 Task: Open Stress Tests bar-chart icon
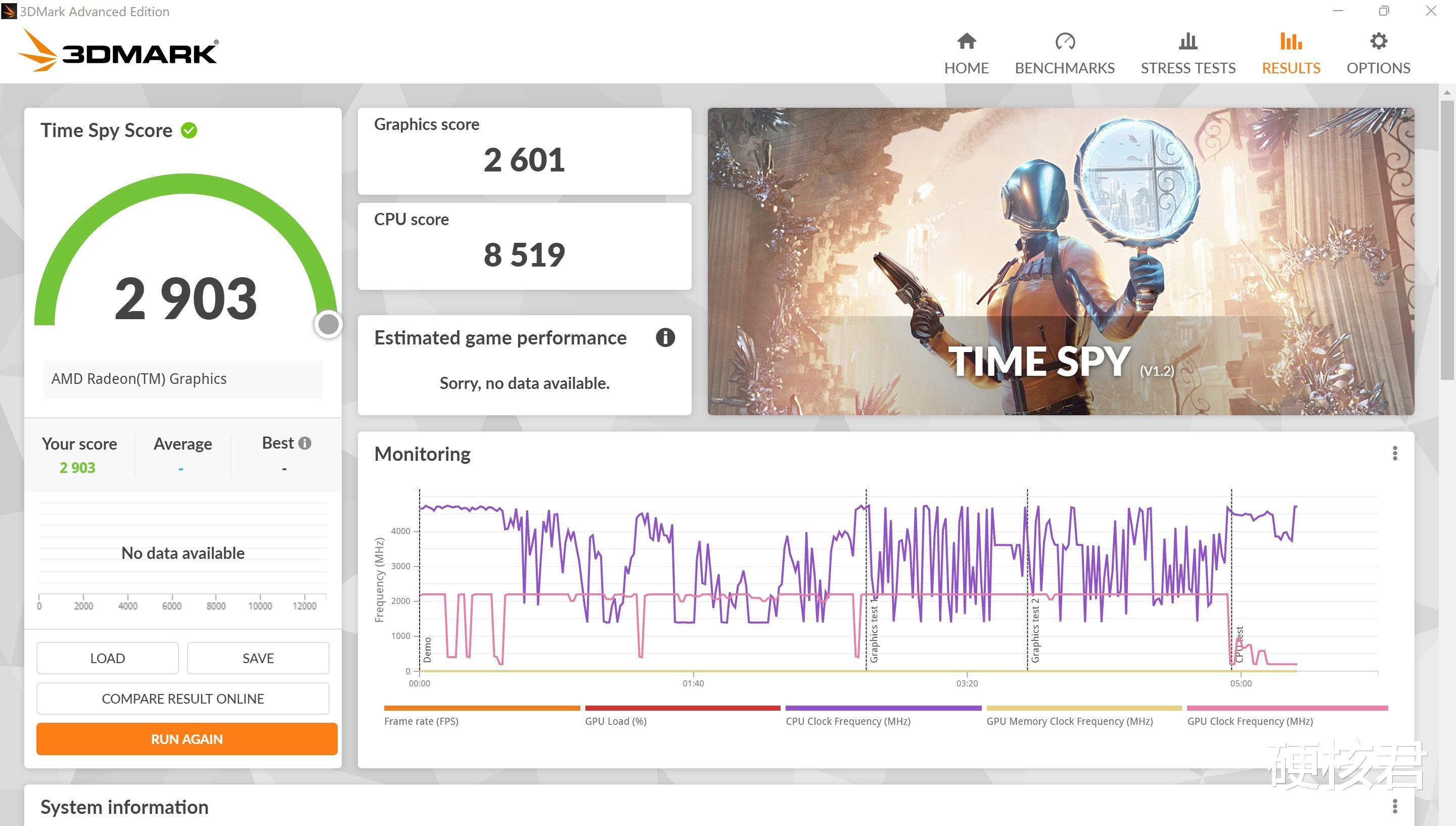(1188, 41)
